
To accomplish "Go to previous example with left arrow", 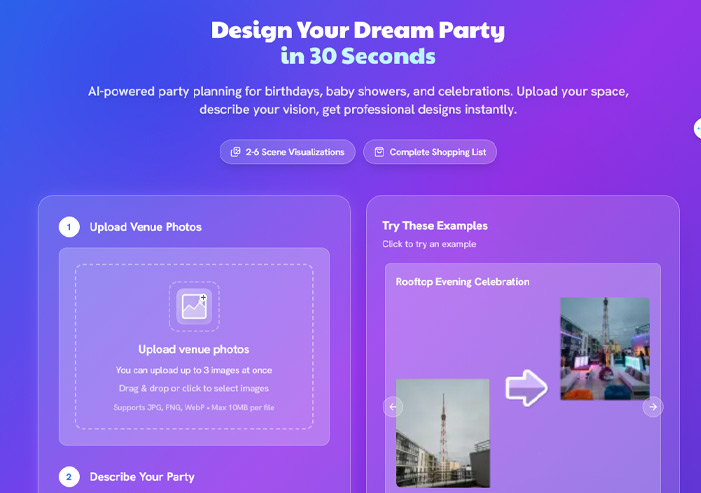I will coord(393,407).
